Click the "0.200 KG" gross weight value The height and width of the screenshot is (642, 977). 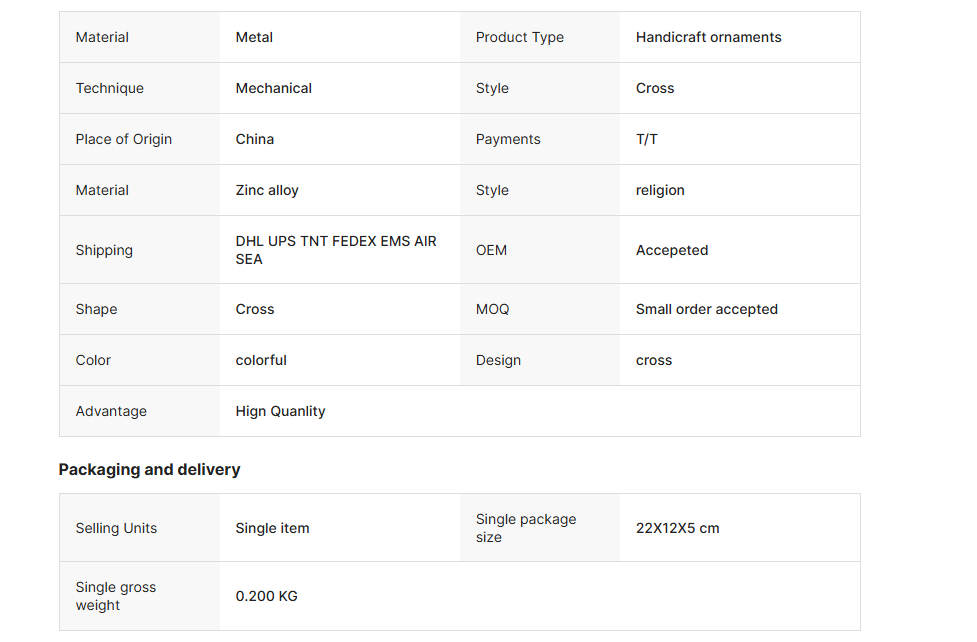(x=266, y=596)
